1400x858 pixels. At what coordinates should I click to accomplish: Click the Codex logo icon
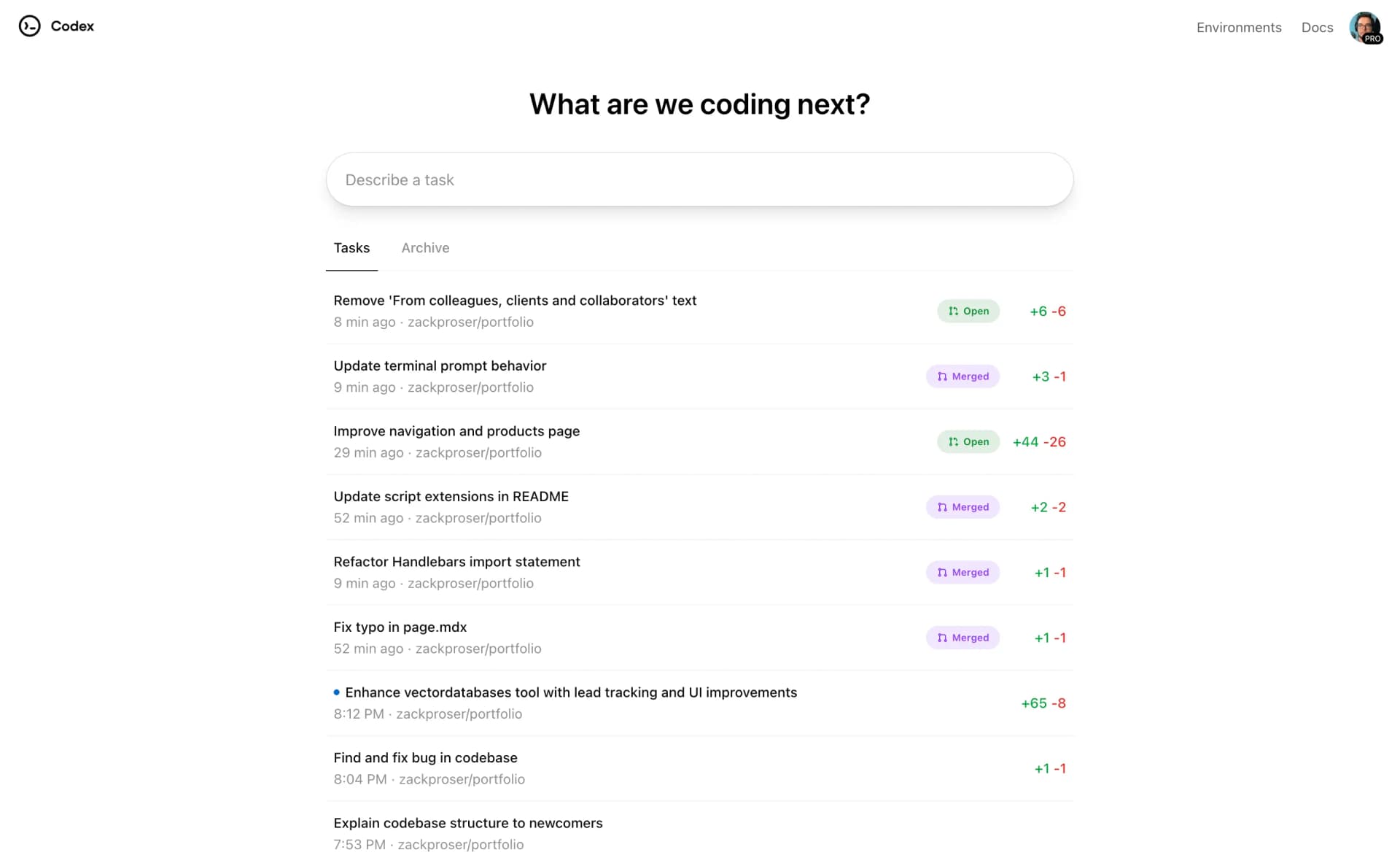point(30,26)
